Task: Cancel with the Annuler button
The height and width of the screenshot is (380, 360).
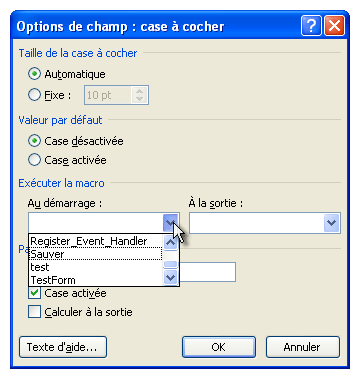Action: (303, 347)
